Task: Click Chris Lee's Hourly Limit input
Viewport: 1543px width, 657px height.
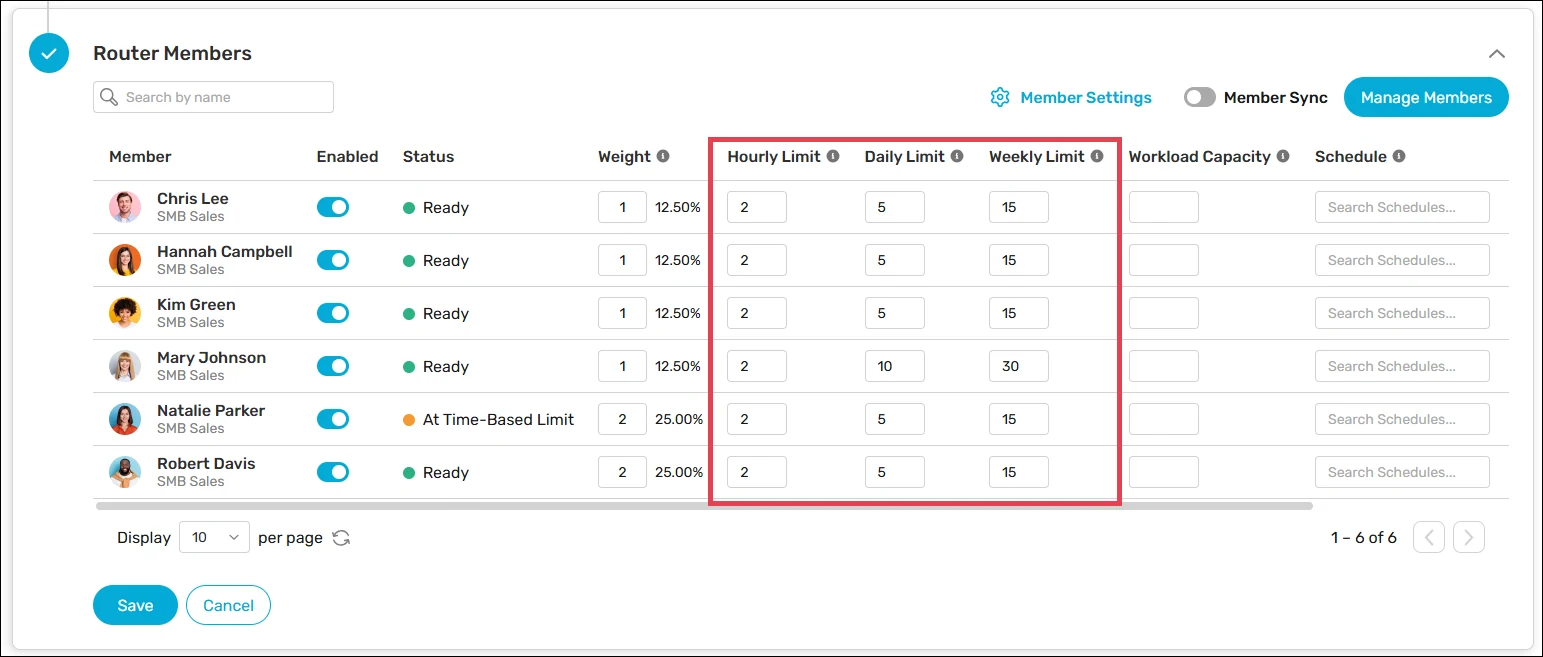Action: [757, 207]
